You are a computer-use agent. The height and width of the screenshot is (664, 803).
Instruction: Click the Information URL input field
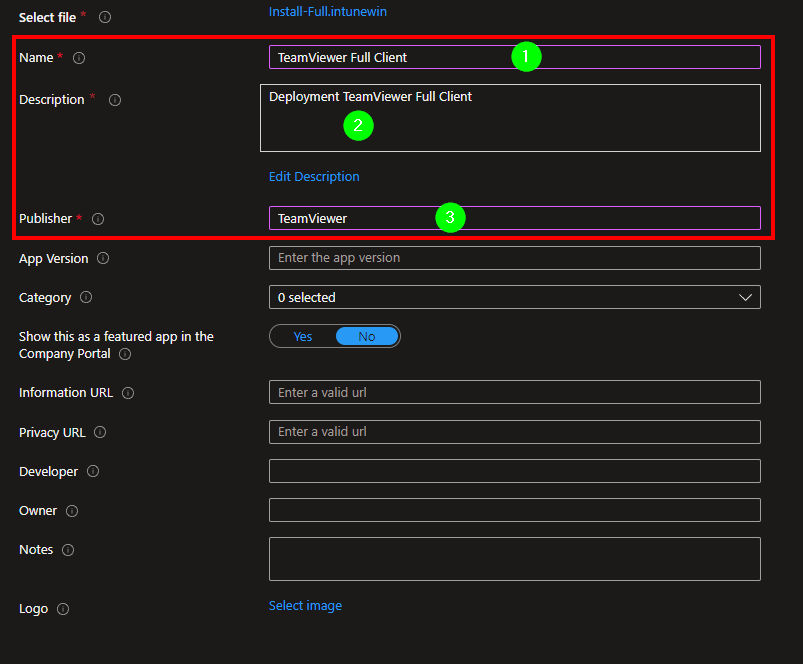coord(515,393)
